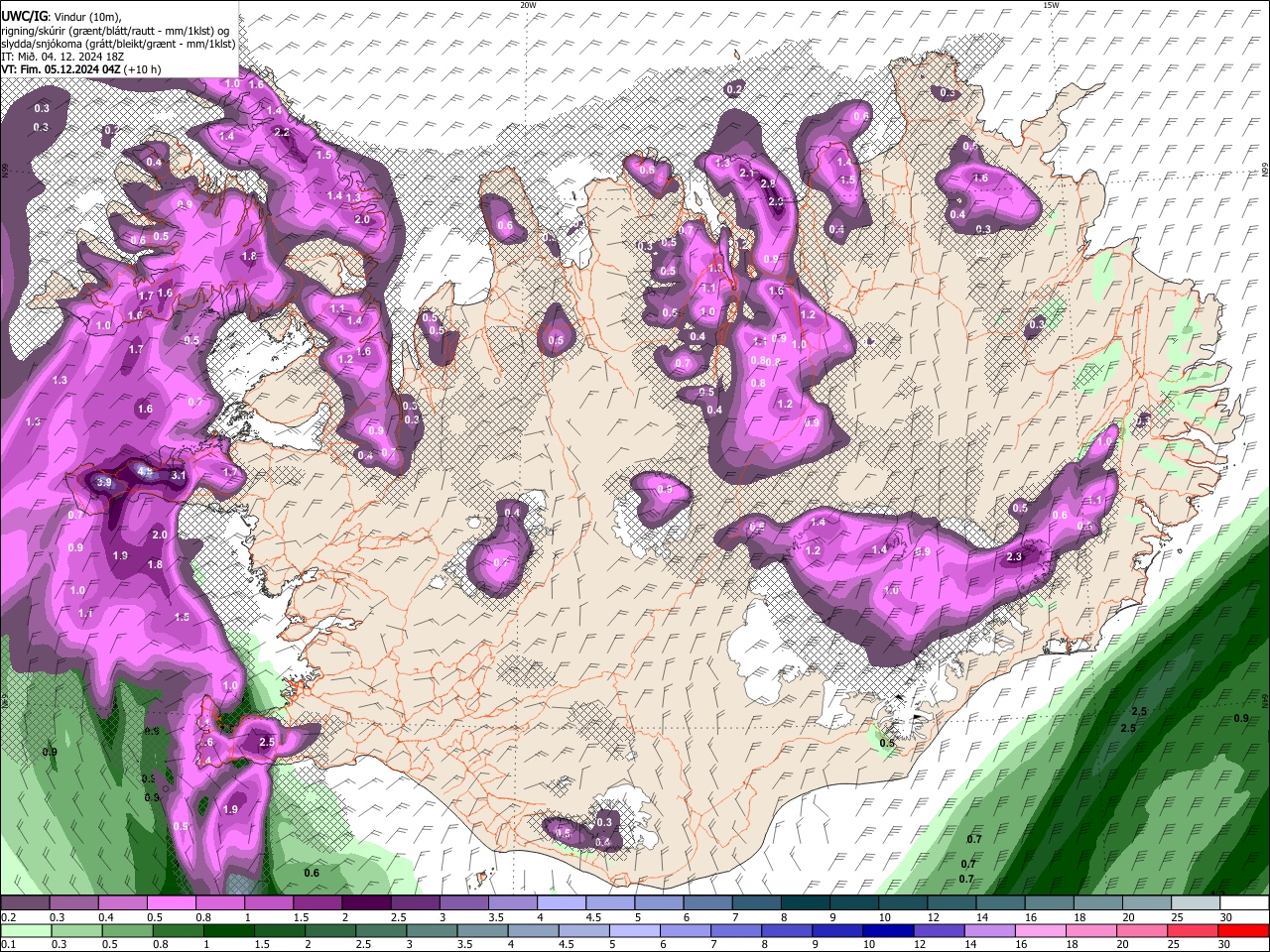Screen dimensions: 1270x952
Task: Click the 'UWC/IG' title text
Action: pos(24,17)
